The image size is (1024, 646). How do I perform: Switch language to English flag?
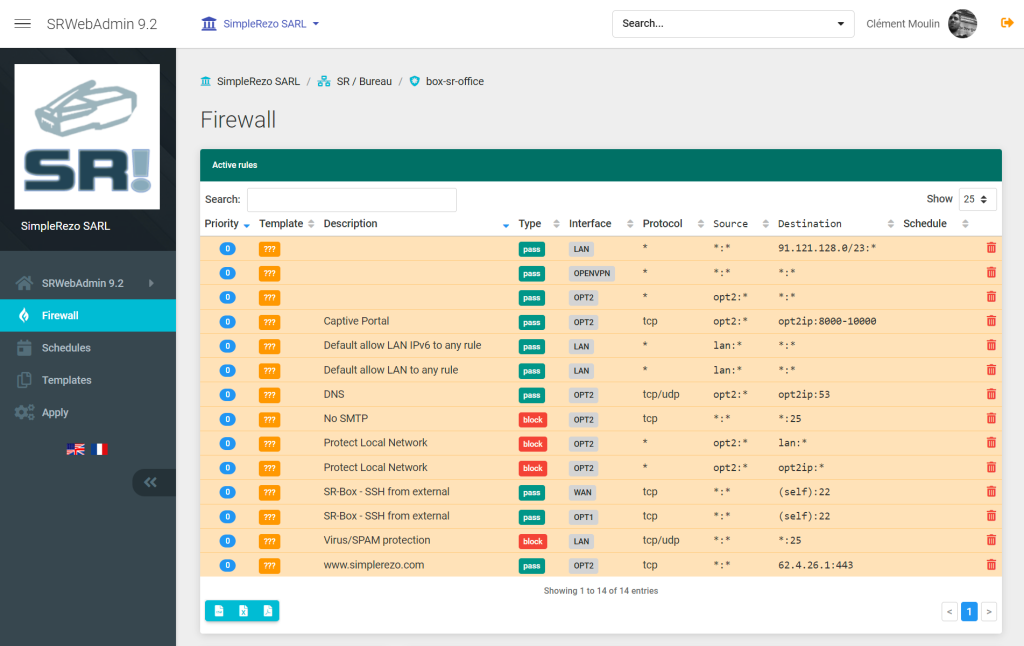pos(76,449)
